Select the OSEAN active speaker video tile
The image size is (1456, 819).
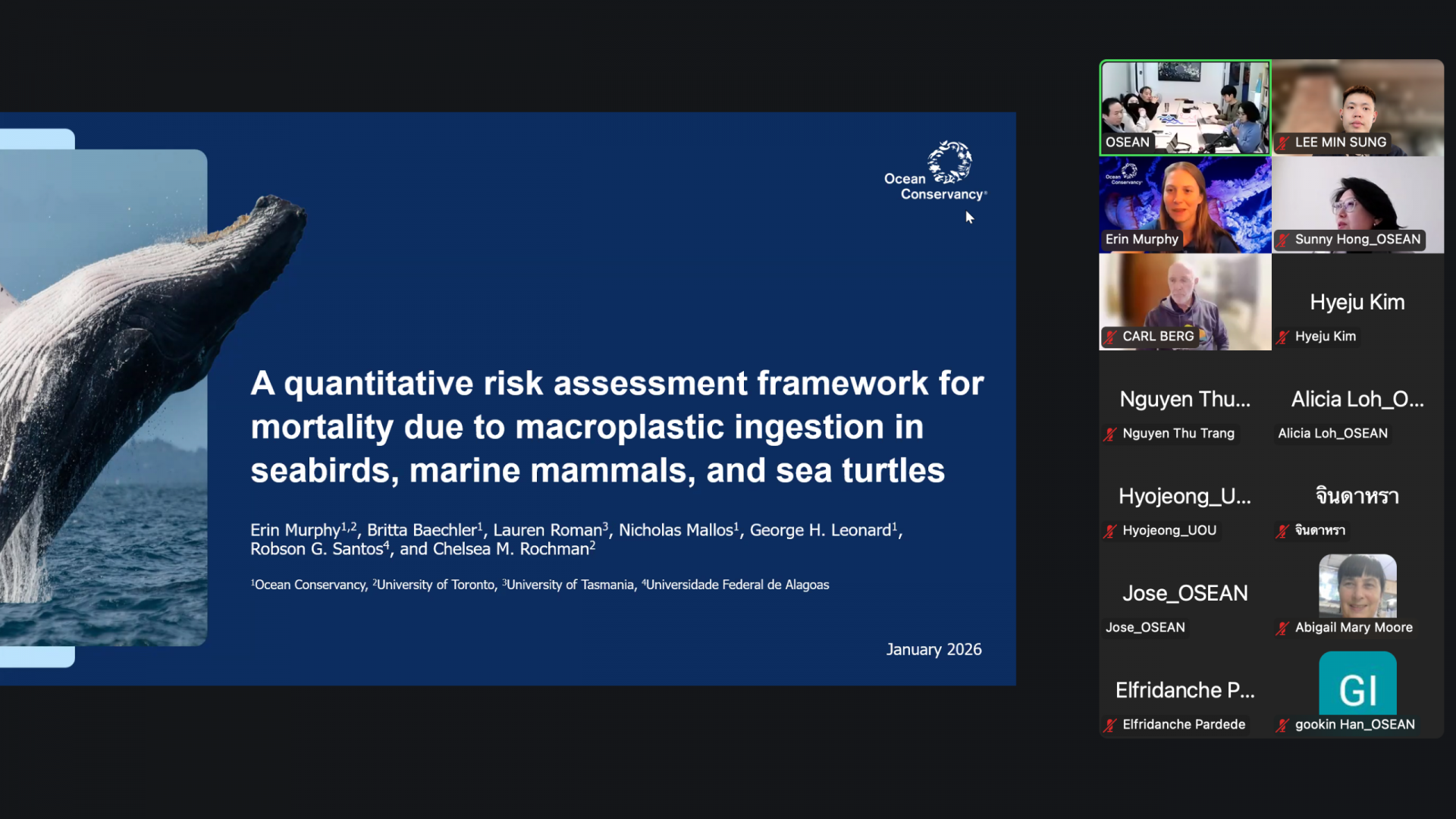pos(1185,106)
